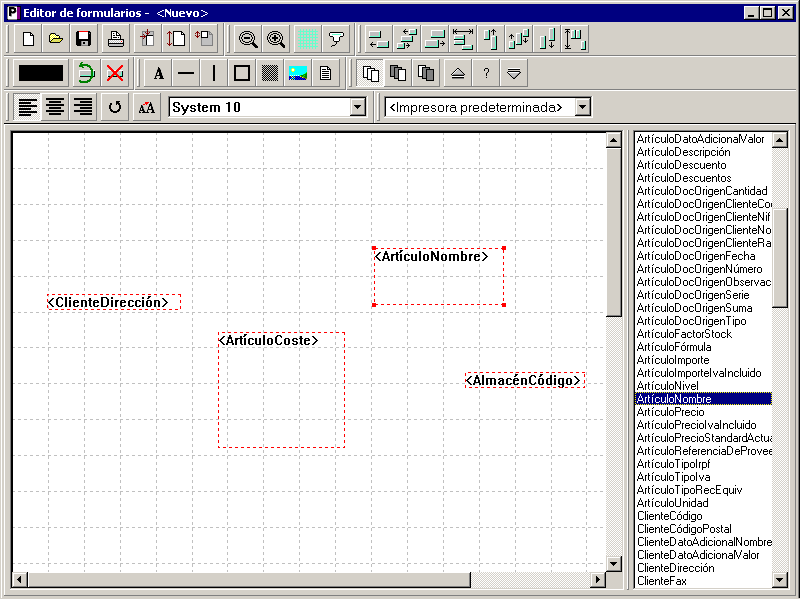
Task: Click the black color swatch
Action: click(x=41, y=73)
